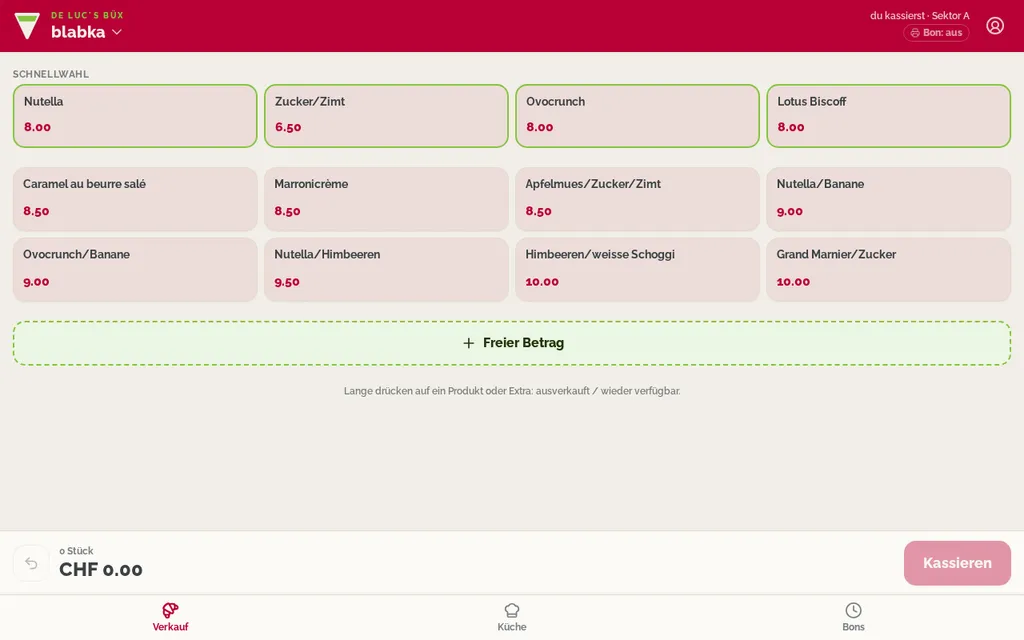Click the croissant Verkauf icon

point(170,610)
